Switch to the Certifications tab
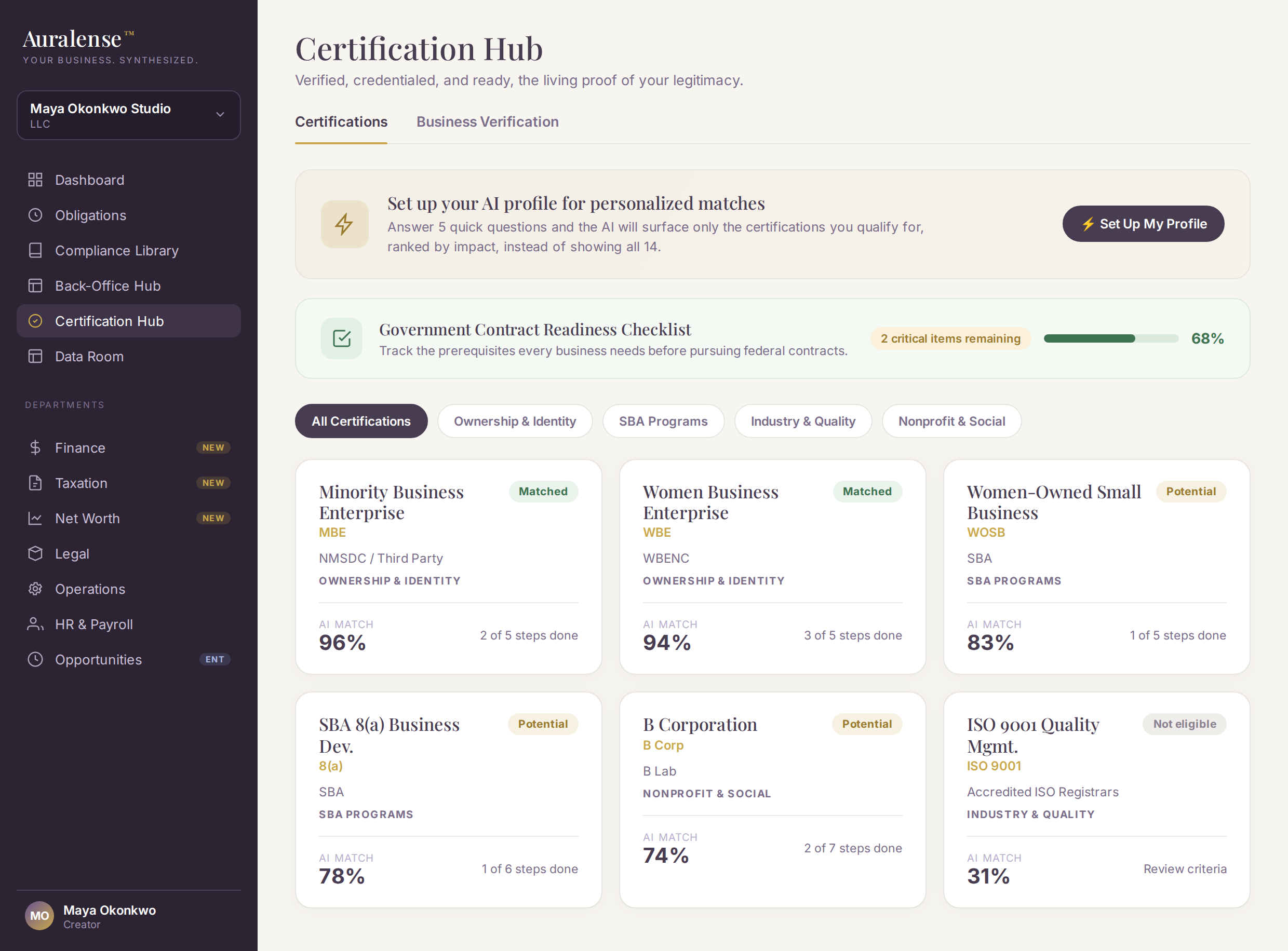This screenshot has width=1288, height=951. point(341,122)
